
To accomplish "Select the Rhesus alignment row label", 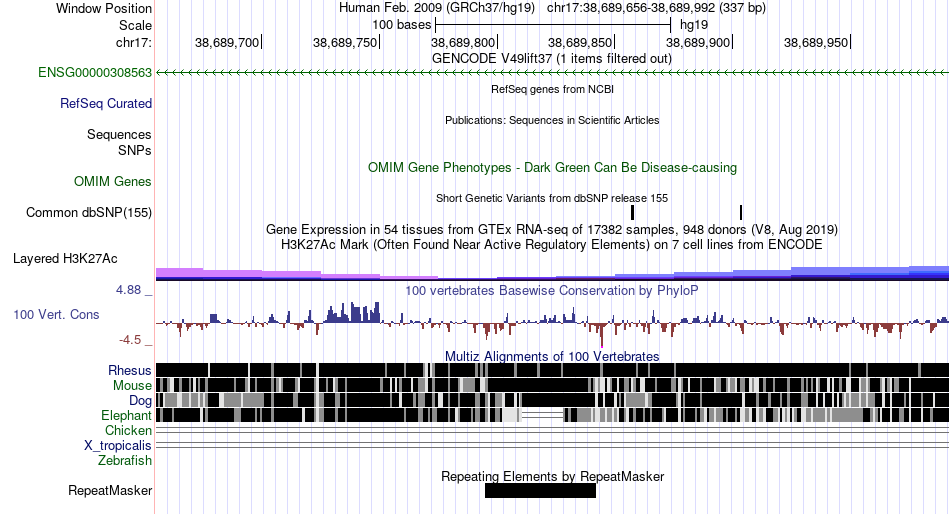I will pyautogui.click(x=130, y=370).
